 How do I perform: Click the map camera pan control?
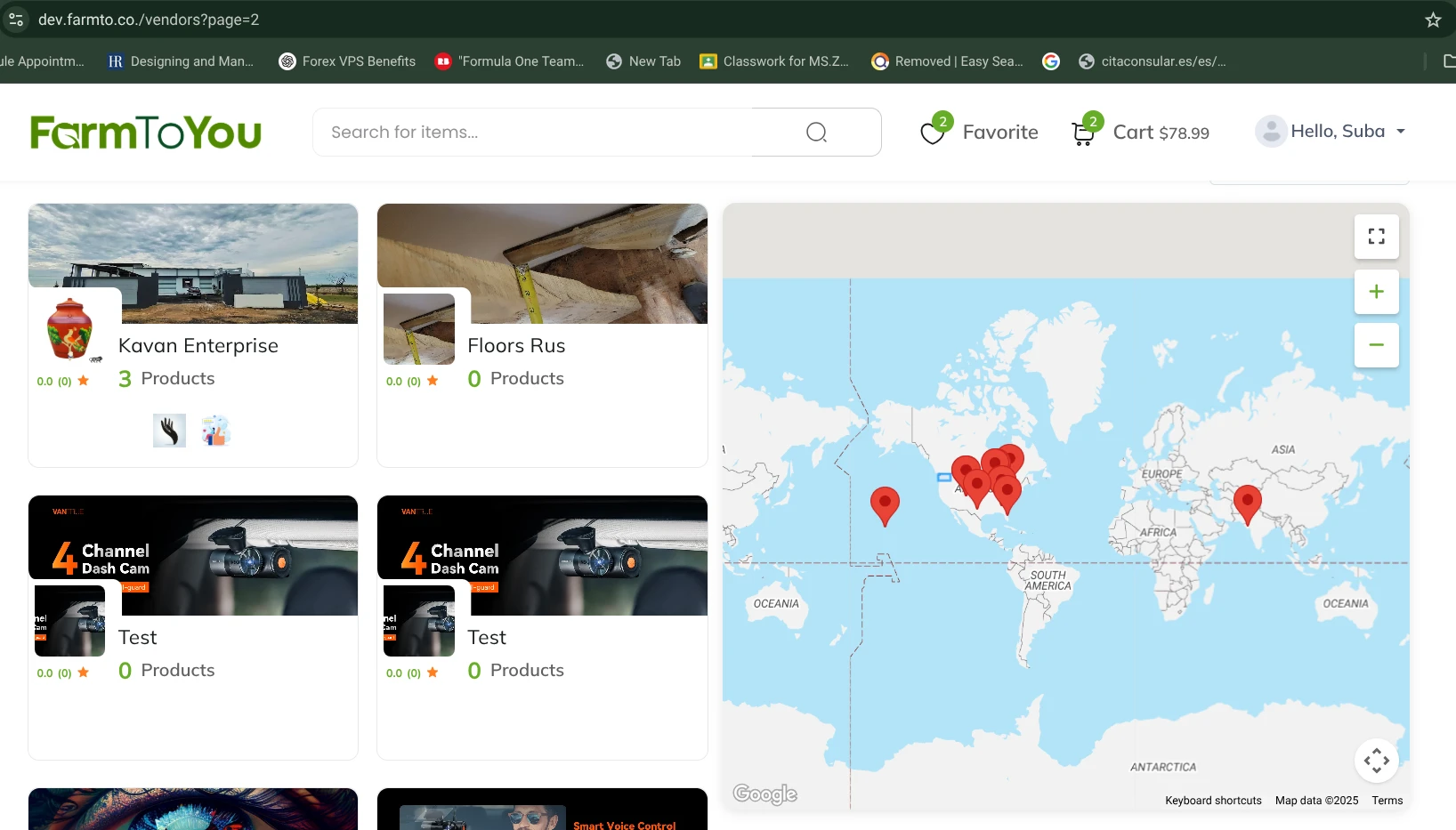click(x=1376, y=761)
